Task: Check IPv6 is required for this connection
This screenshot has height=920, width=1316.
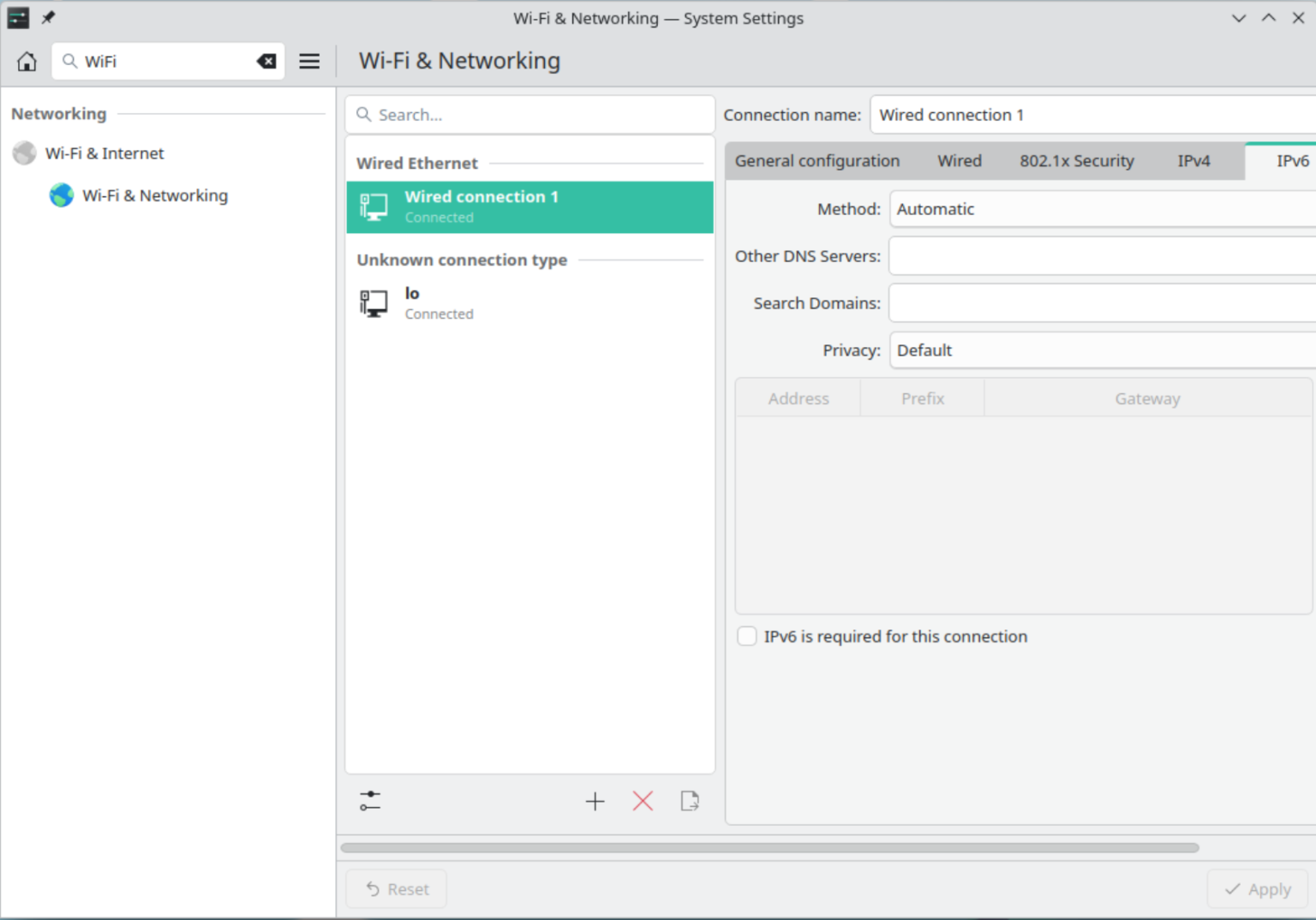Action: pyautogui.click(x=746, y=636)
